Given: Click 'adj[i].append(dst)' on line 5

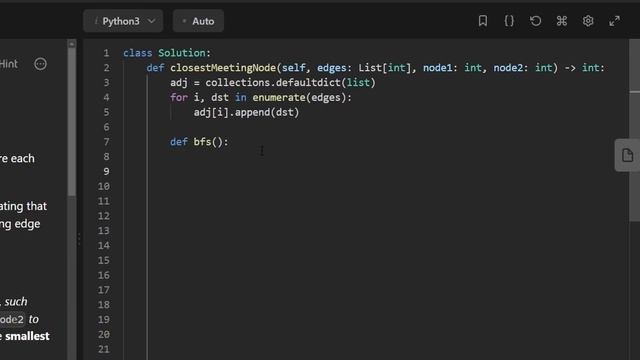Looking at the screenshot, I should pyautogui.click(x=246, y=112).
